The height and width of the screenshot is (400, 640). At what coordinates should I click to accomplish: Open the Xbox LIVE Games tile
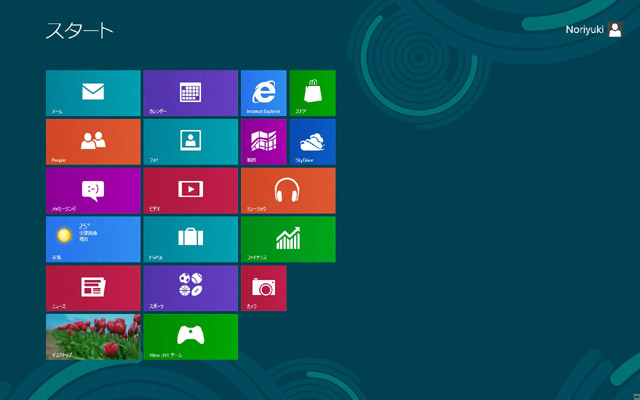[190, 337]
